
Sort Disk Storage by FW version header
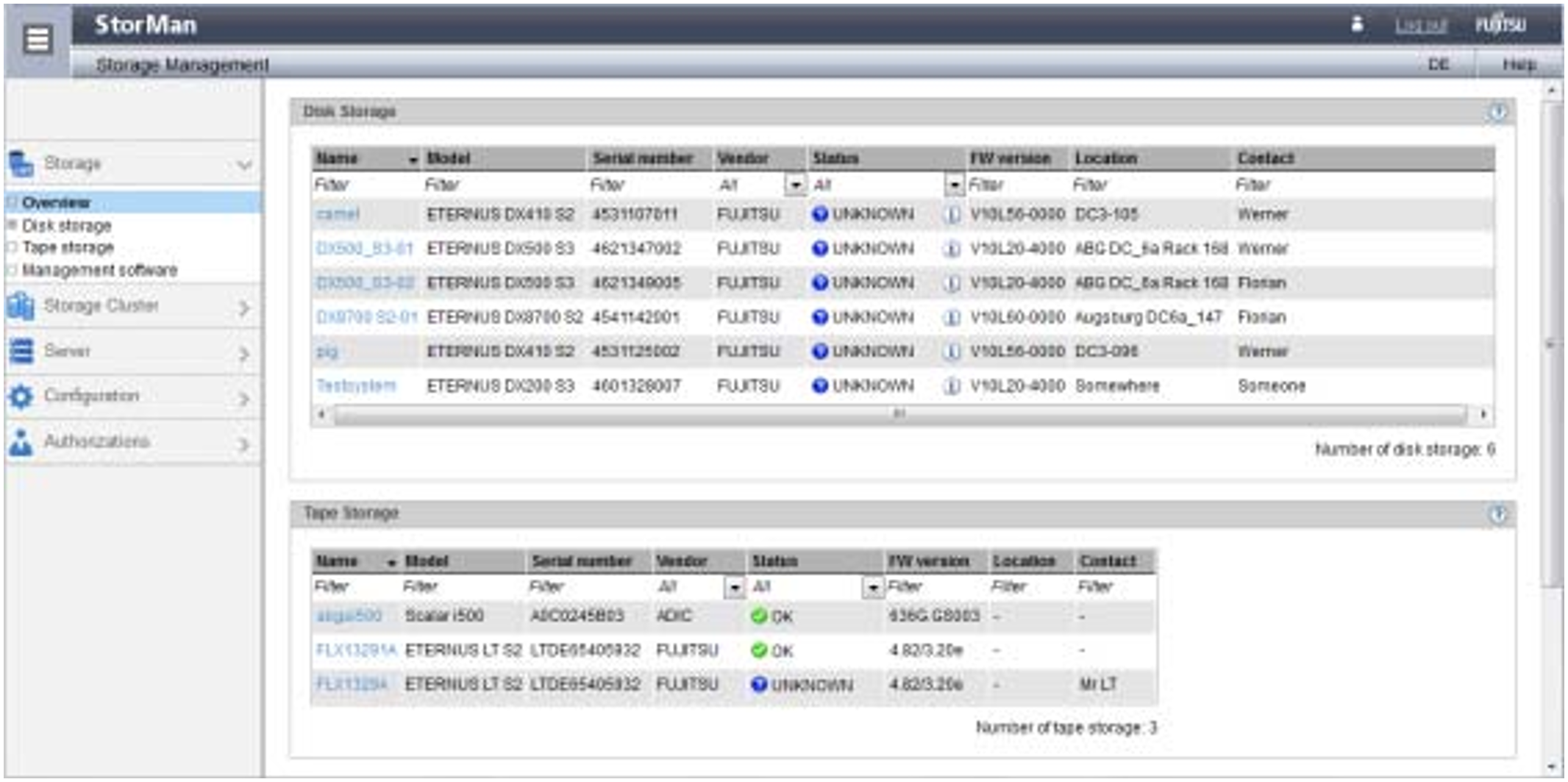click(x=1011, y=158)
